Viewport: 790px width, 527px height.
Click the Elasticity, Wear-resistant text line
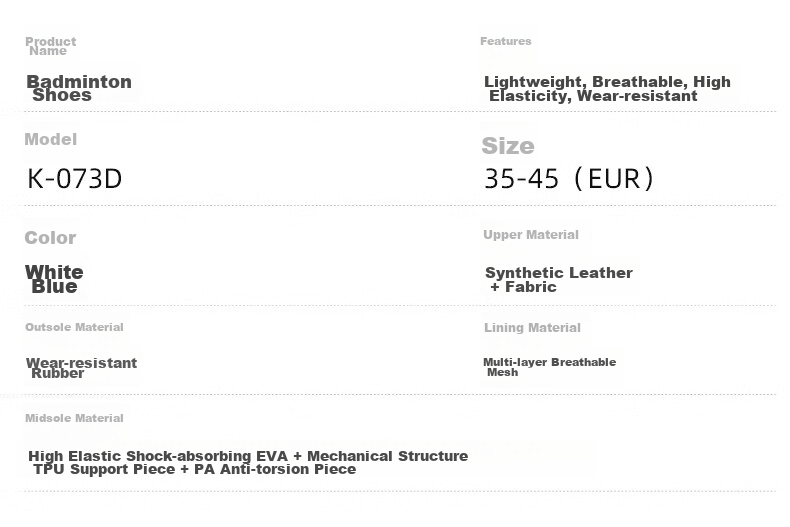[593, 96]
